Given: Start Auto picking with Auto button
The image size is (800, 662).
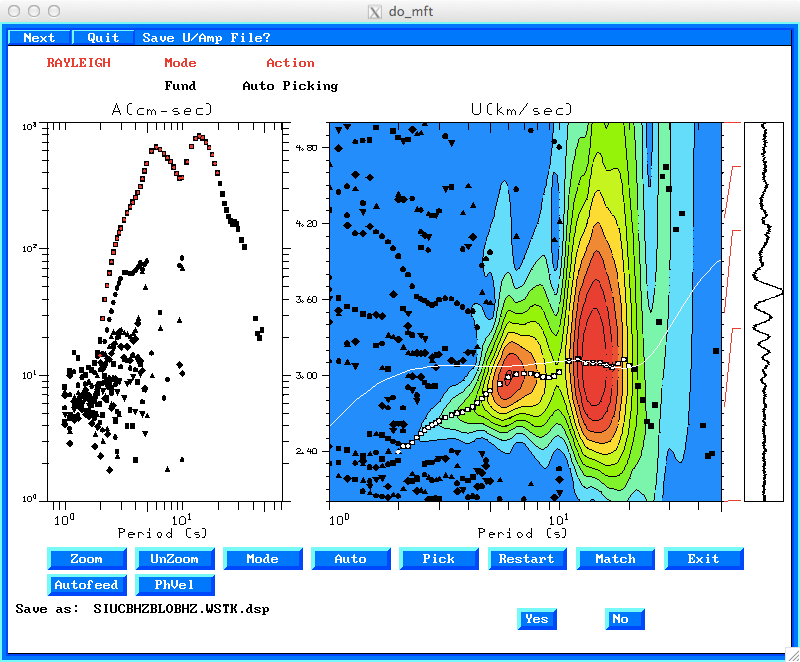Looking at the screenshot, I should [351, 559].
